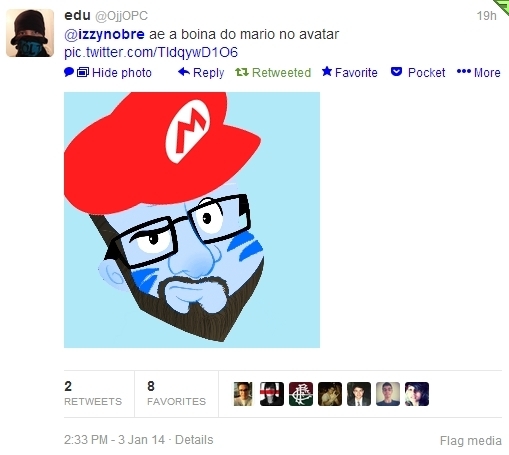This screenshot has width=509, height=455.
Task: View the 8 Favorites list
Action: tap(176, 394)
